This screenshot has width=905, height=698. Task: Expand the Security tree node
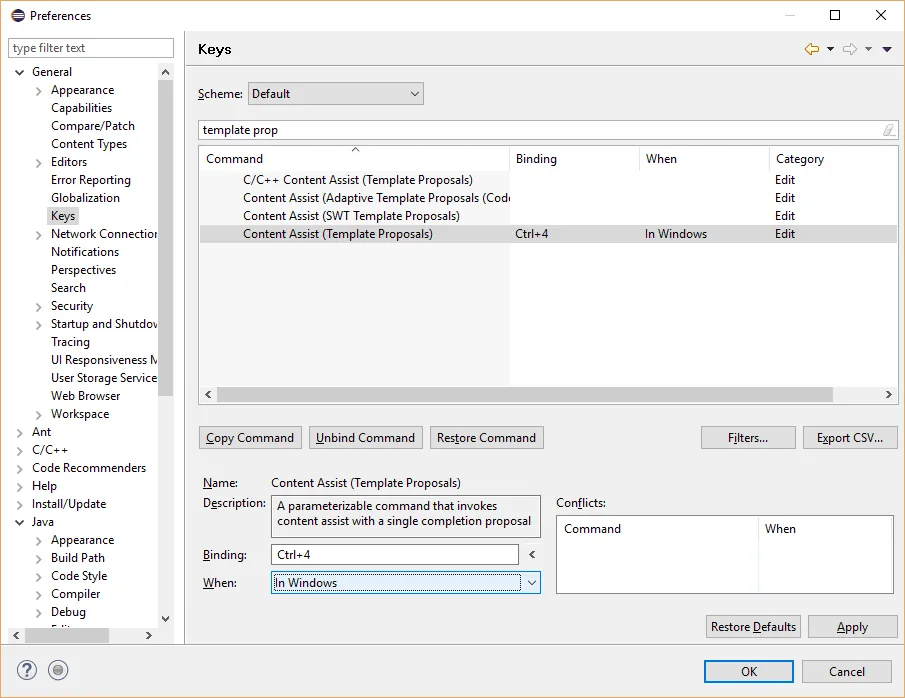pyautogui.click(x=39, y=307)
